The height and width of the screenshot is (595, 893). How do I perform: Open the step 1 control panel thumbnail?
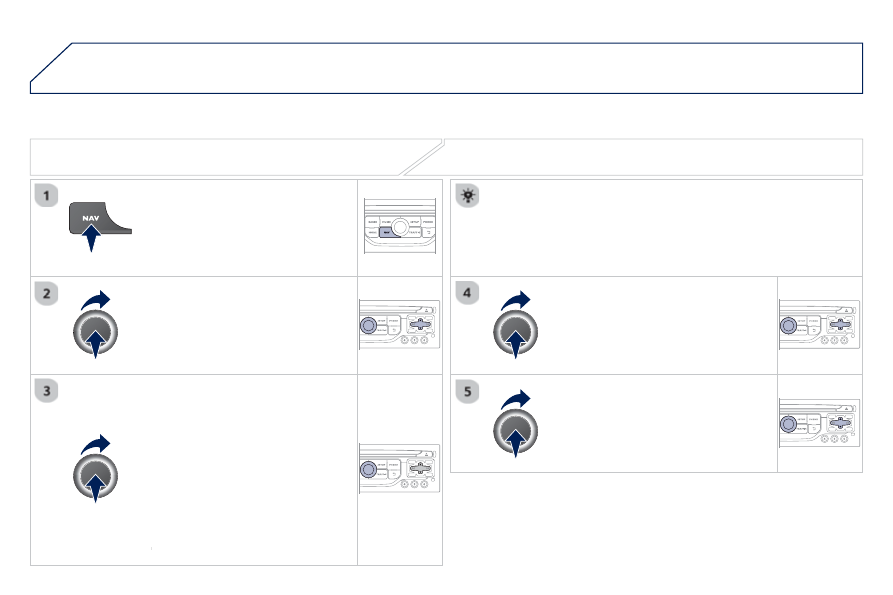(x=400, y=226)
